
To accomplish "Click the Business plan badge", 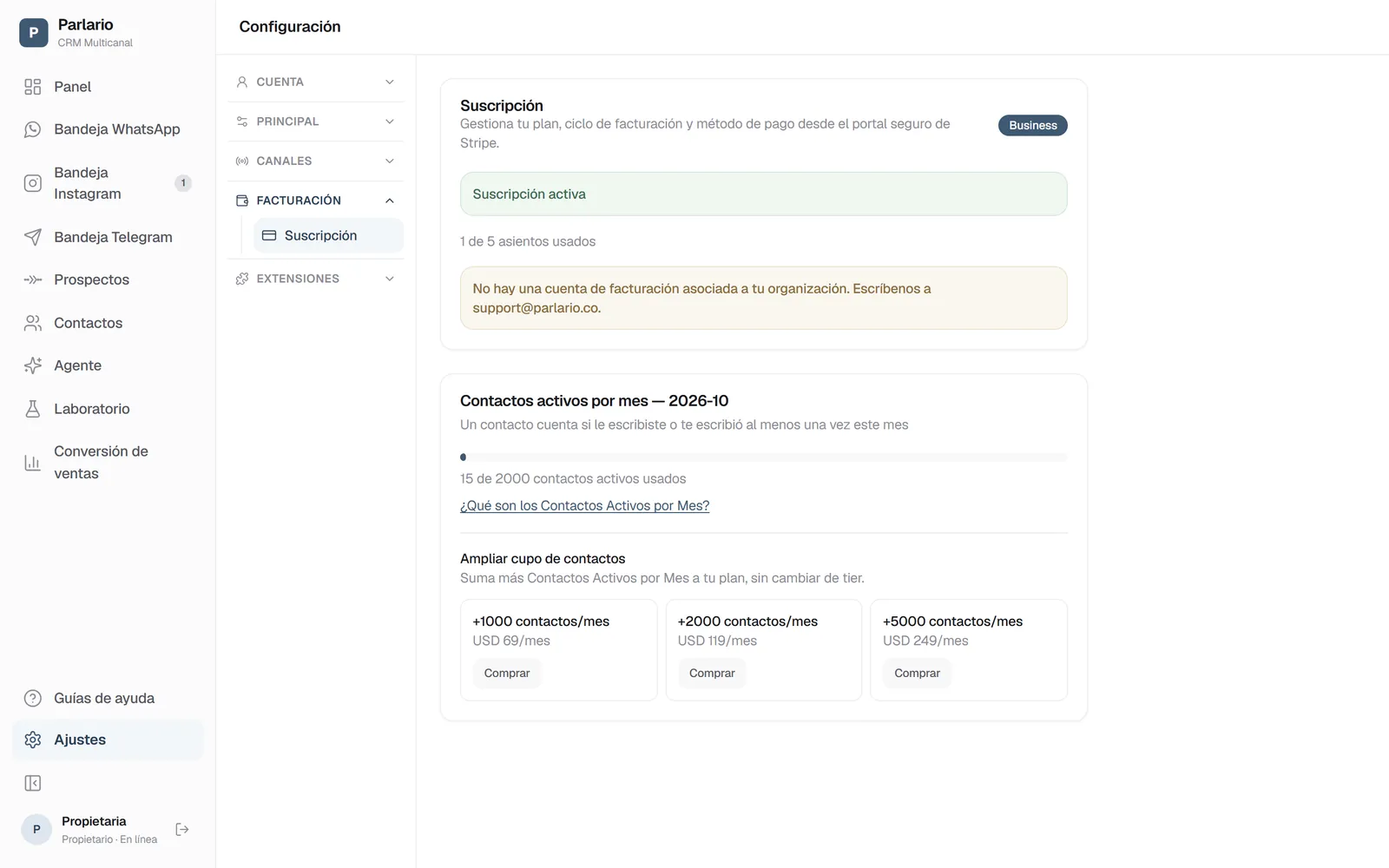I will click(1033, 125).
